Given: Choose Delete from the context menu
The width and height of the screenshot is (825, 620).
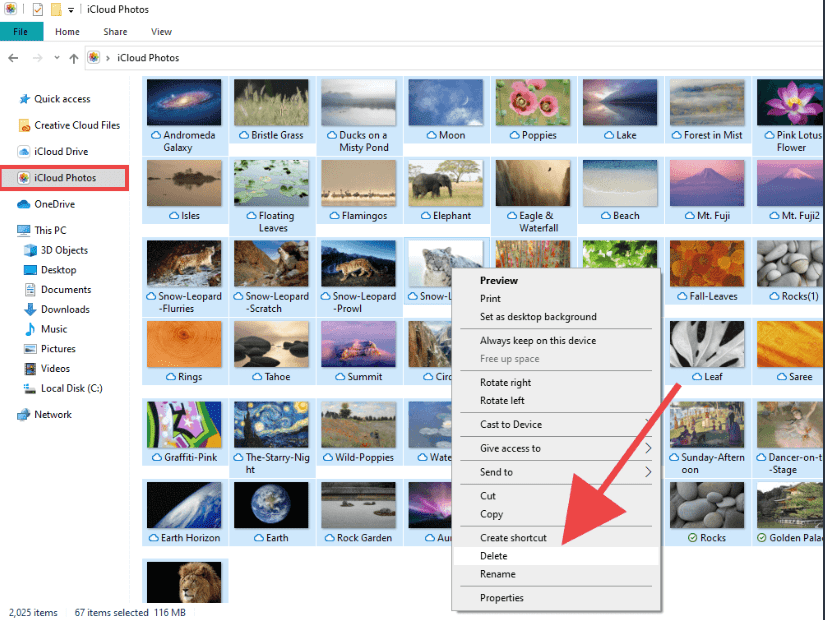Looking at the screenshot, I should pos(556,556).
